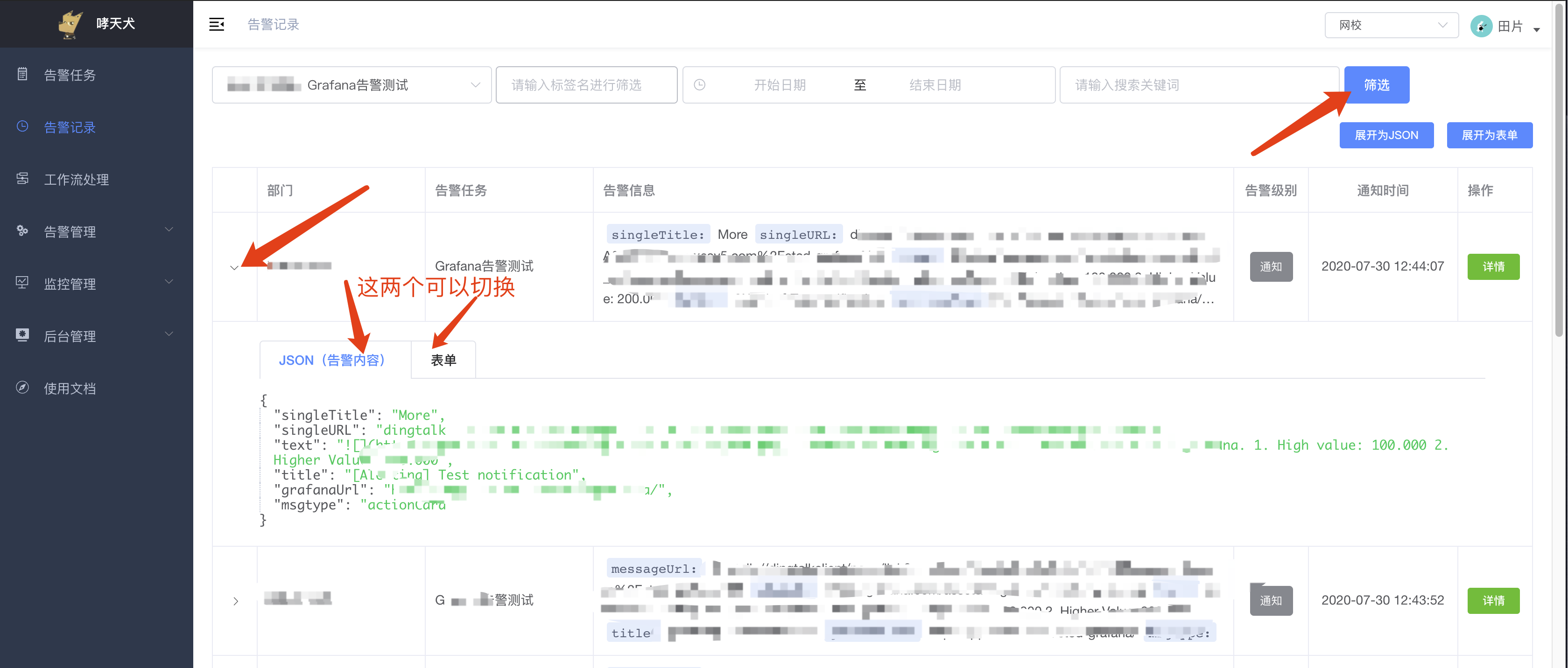
Task: Focus the search keyword input
Action: [1199, 85]
